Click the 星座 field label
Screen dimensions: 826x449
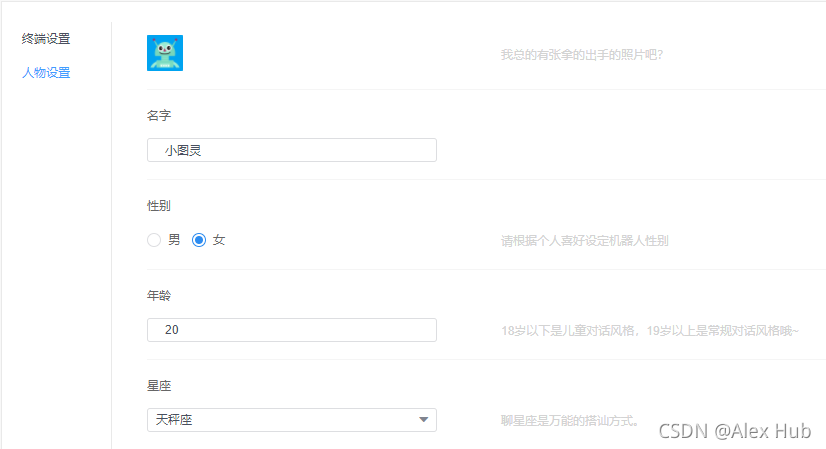click(159, 386)
